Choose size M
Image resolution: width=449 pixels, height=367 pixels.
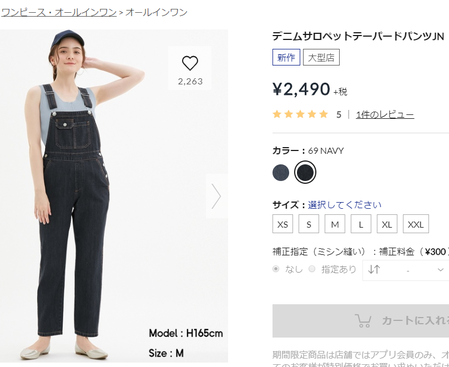(x=335, y=224)
